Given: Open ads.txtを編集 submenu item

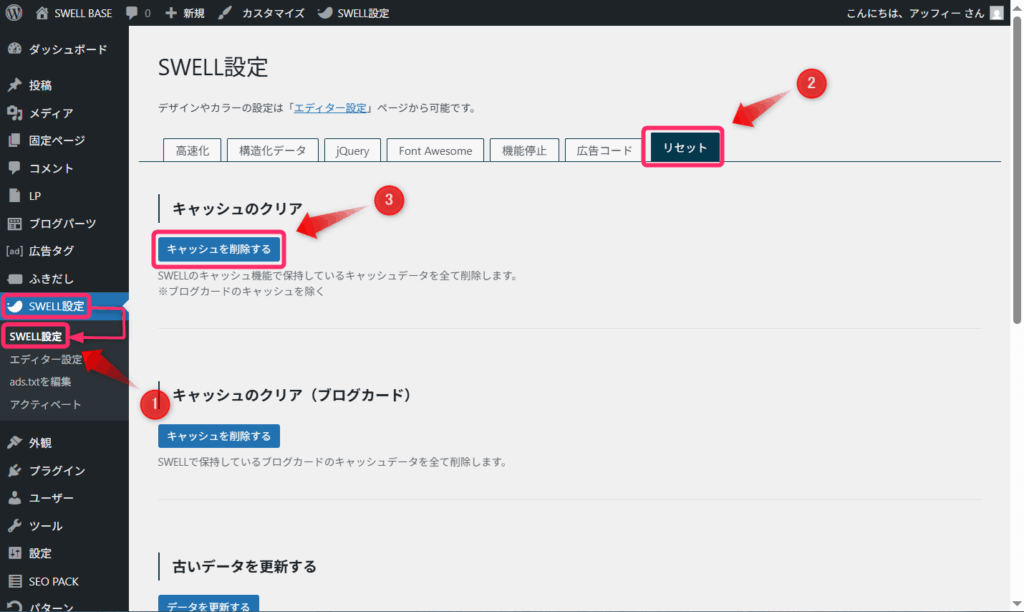Looking at the screenshot, I should pyautogui.click(x=40, y=381).
